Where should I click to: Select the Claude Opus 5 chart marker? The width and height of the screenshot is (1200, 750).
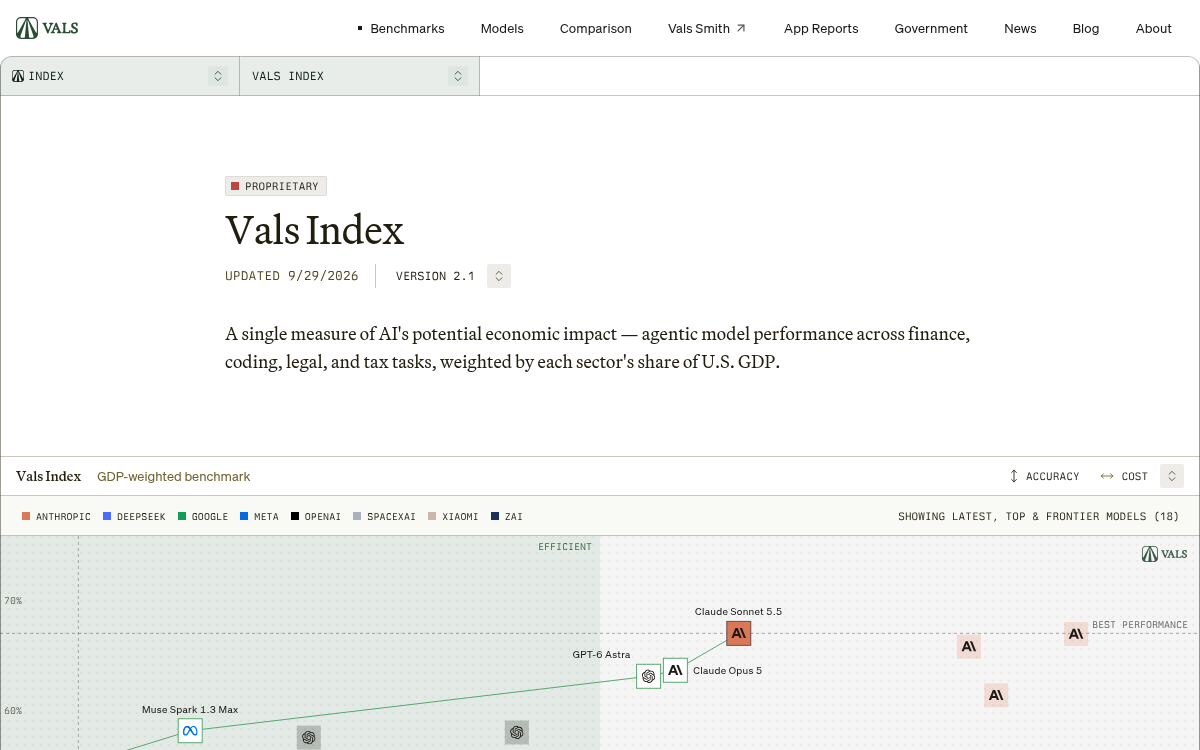[675, 670]
